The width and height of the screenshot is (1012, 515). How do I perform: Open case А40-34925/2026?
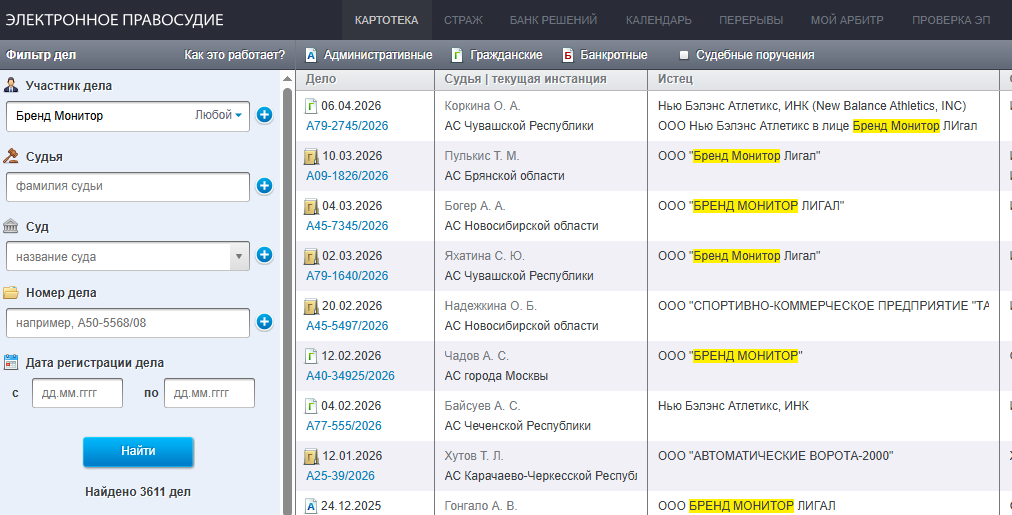coord(350,376)
